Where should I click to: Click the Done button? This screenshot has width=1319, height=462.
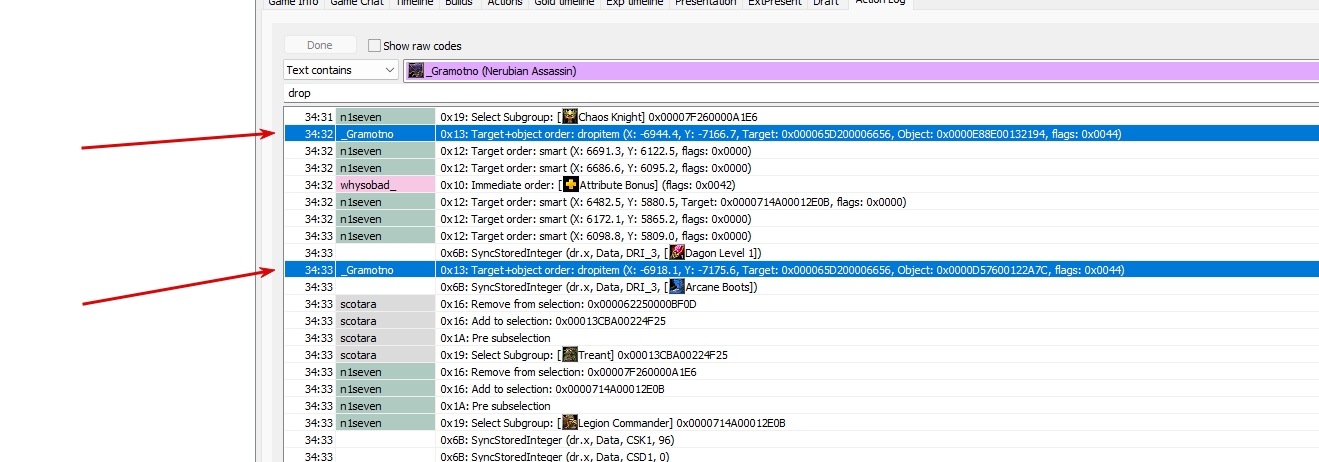tap(320, 45)
